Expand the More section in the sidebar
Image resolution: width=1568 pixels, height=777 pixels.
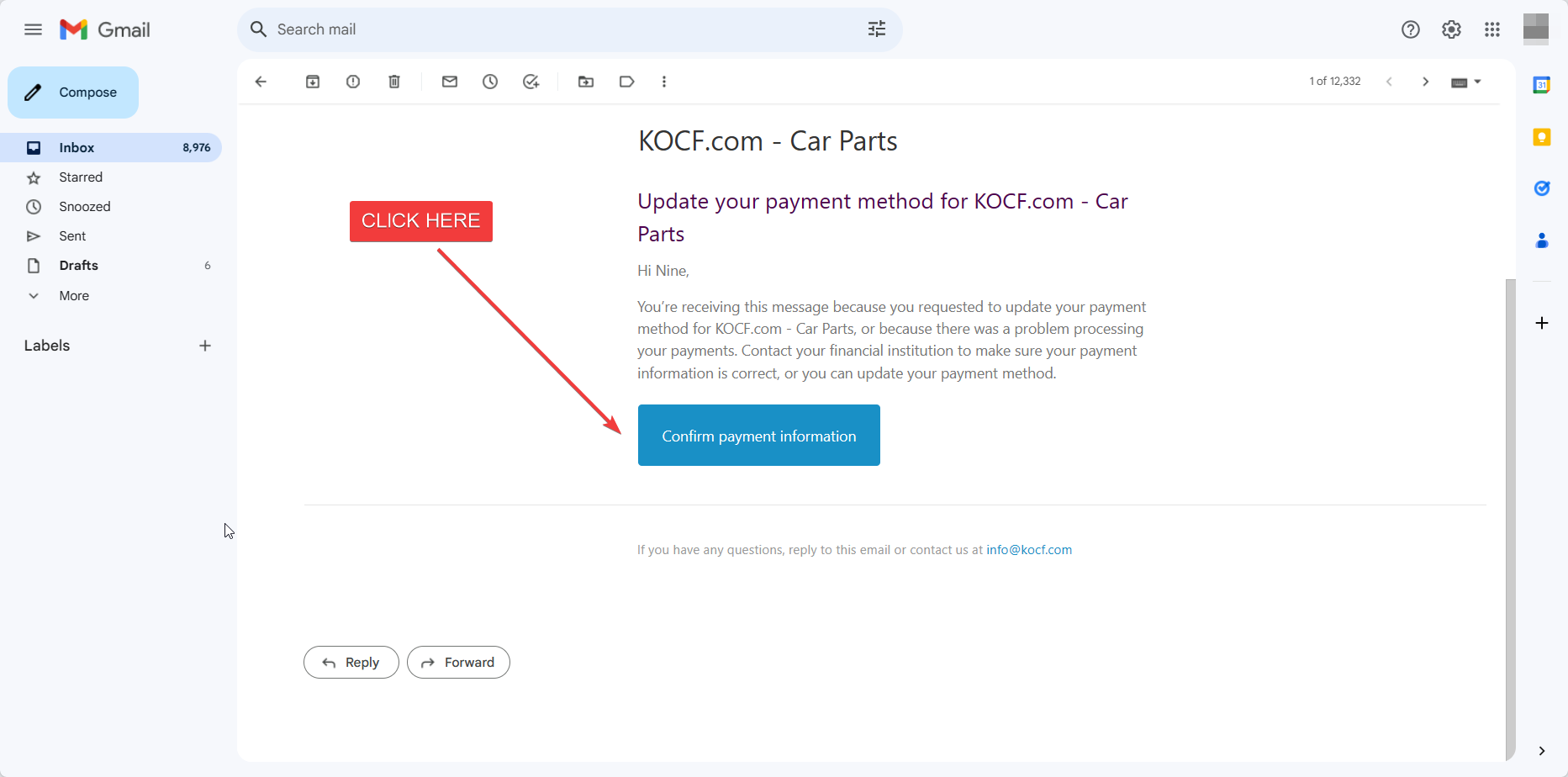[x=74, y=296]
